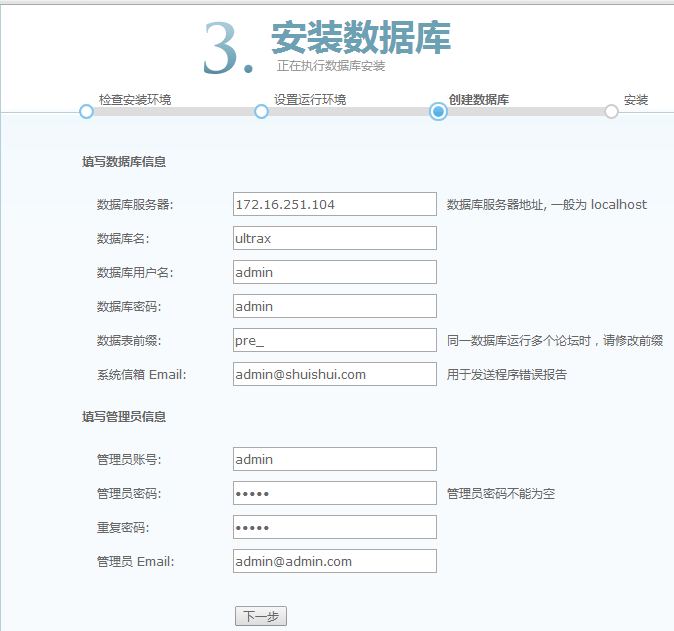This screenshot has height=631, width=674.
Task: Click the 系统信箱 Email input field
Action: (335, 374)
